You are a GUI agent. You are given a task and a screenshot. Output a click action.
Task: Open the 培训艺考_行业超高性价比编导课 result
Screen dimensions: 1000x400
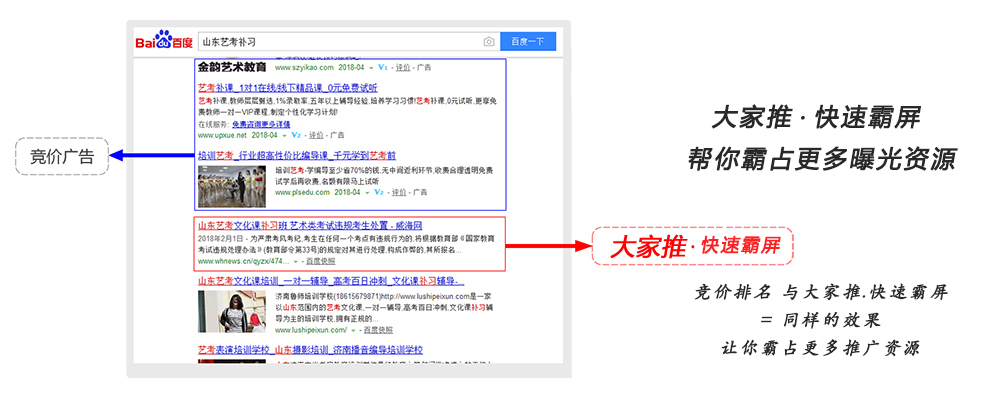297,155
